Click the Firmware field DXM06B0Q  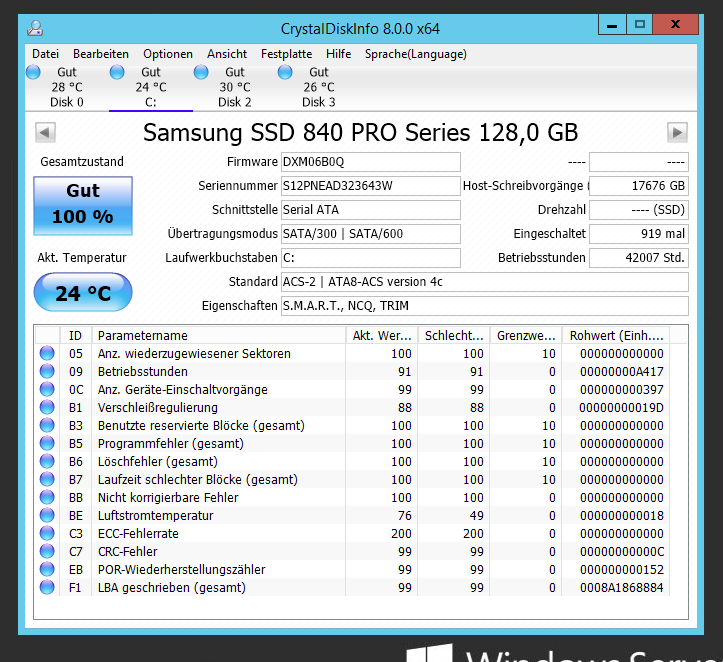click(371, 162)
